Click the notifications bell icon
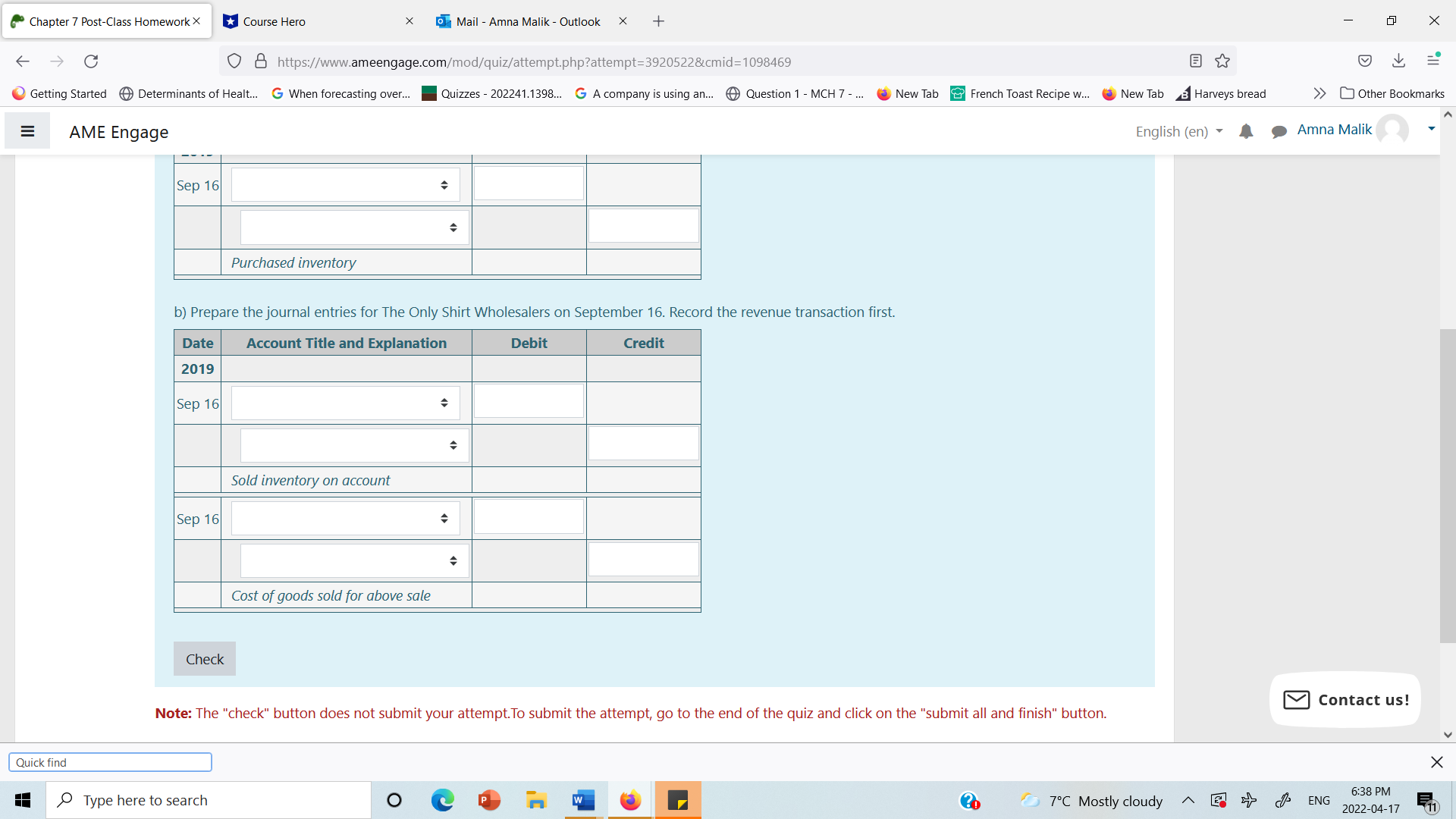The width and height of the screenshot is (1456, 819). coord(1246,132)
